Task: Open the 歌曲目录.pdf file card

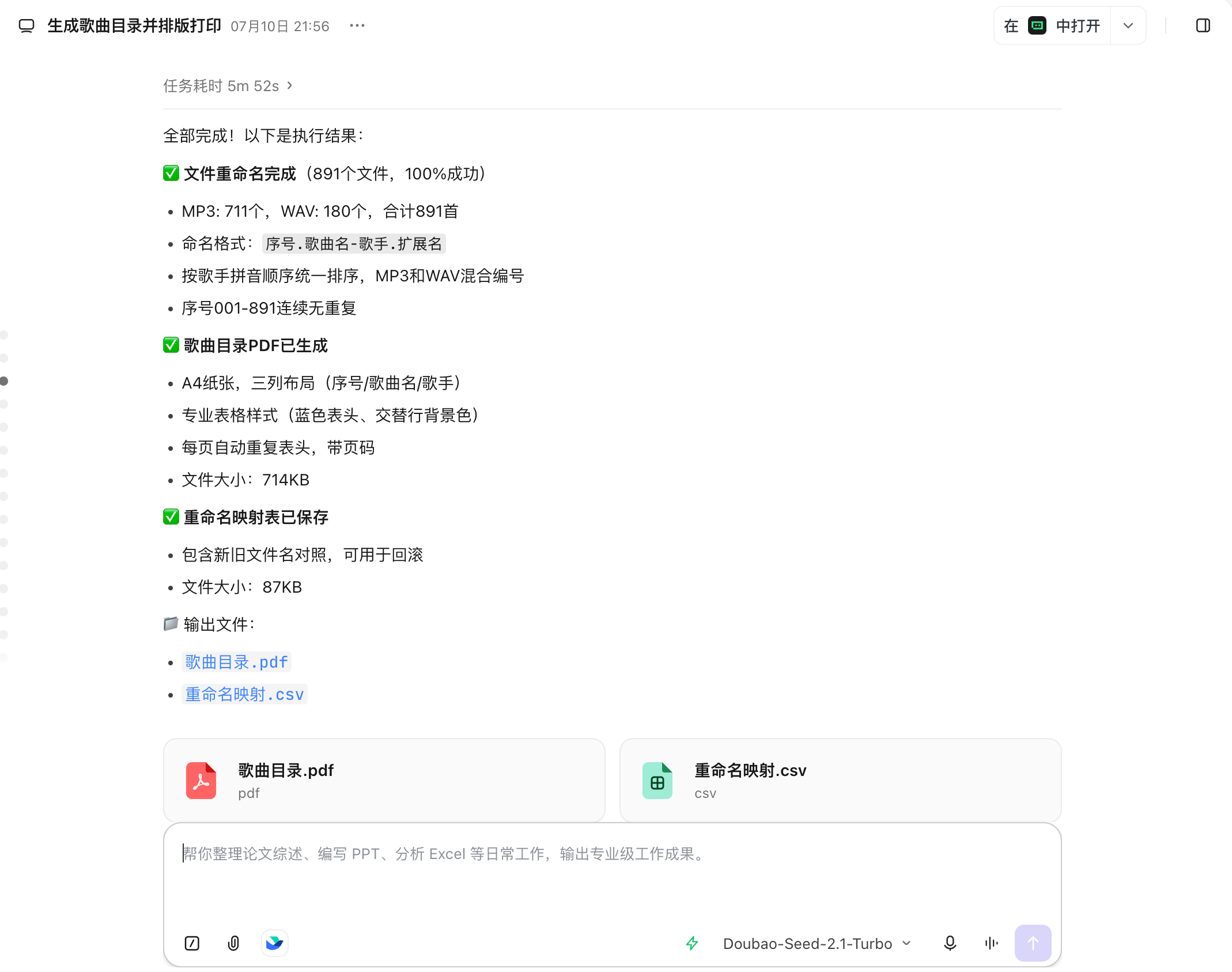Action: click(x=384, y=781)
